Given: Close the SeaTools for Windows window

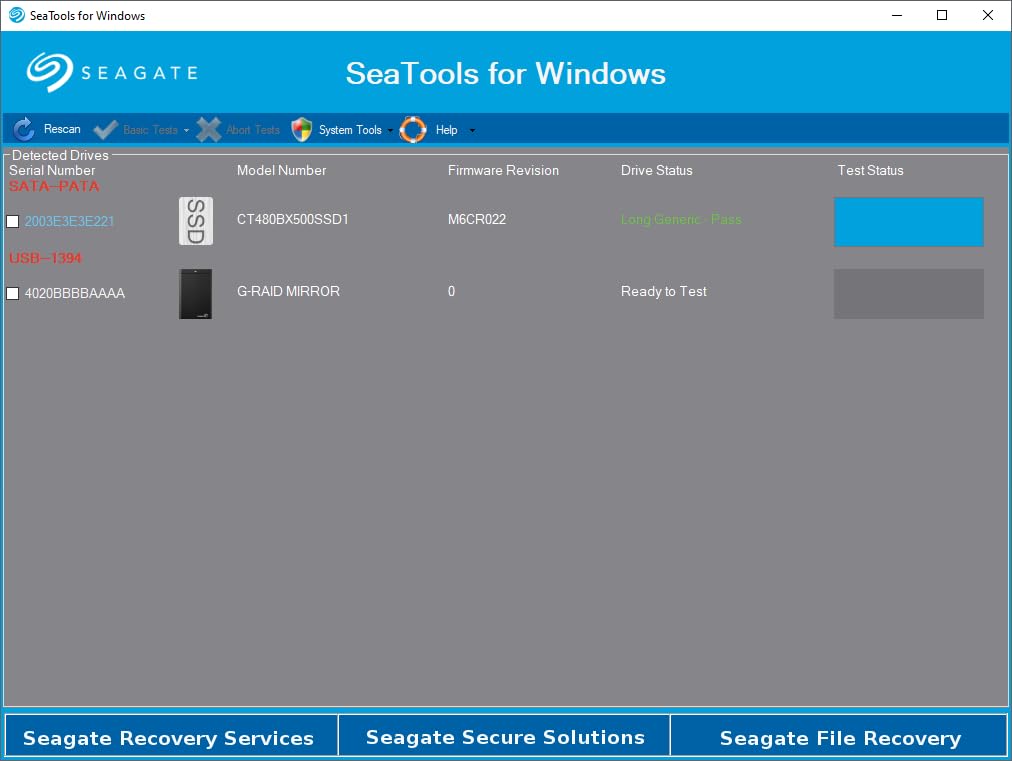Looking at the screenshot, I should [x=987, y=15].
